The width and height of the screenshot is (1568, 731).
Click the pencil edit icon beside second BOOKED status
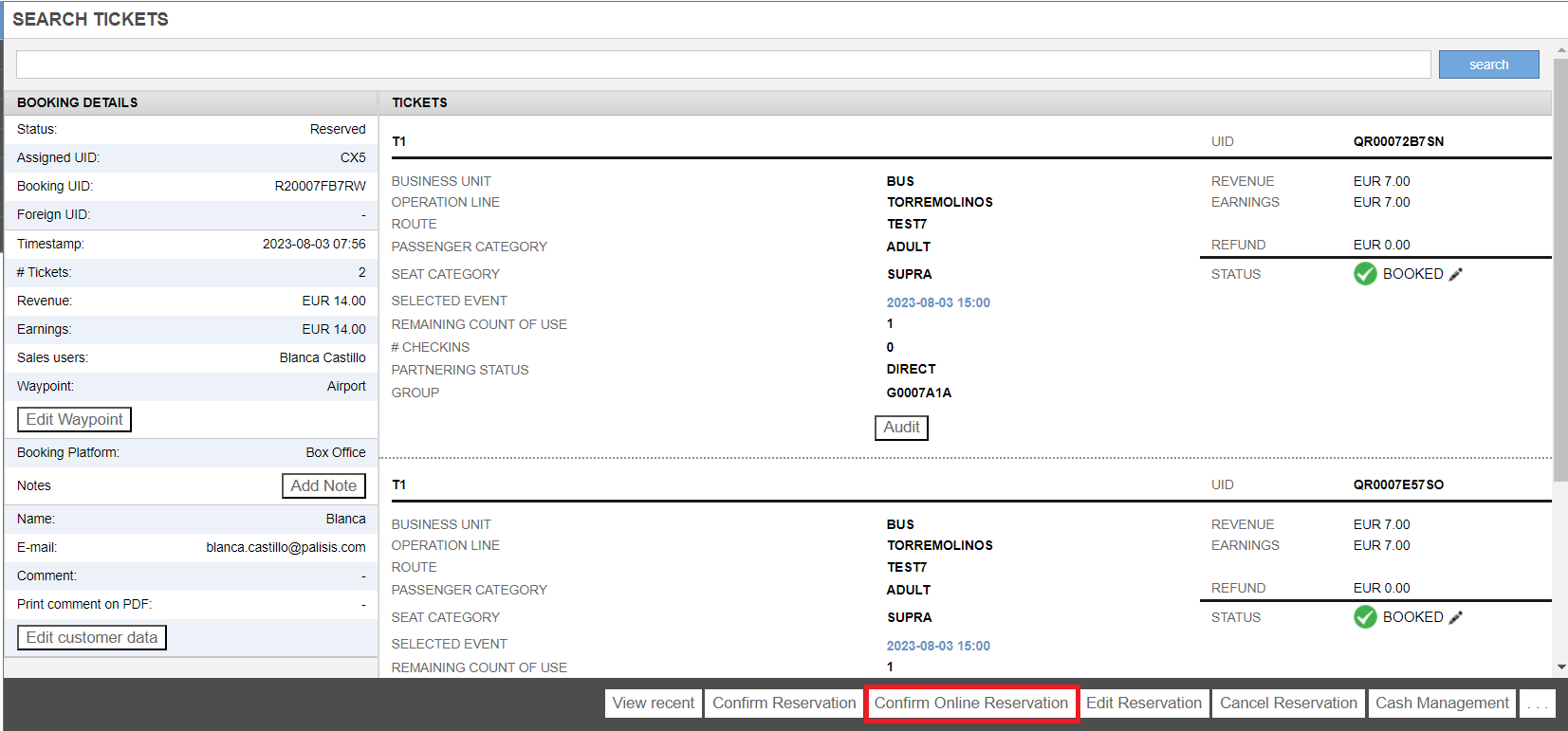[1456, 617]
